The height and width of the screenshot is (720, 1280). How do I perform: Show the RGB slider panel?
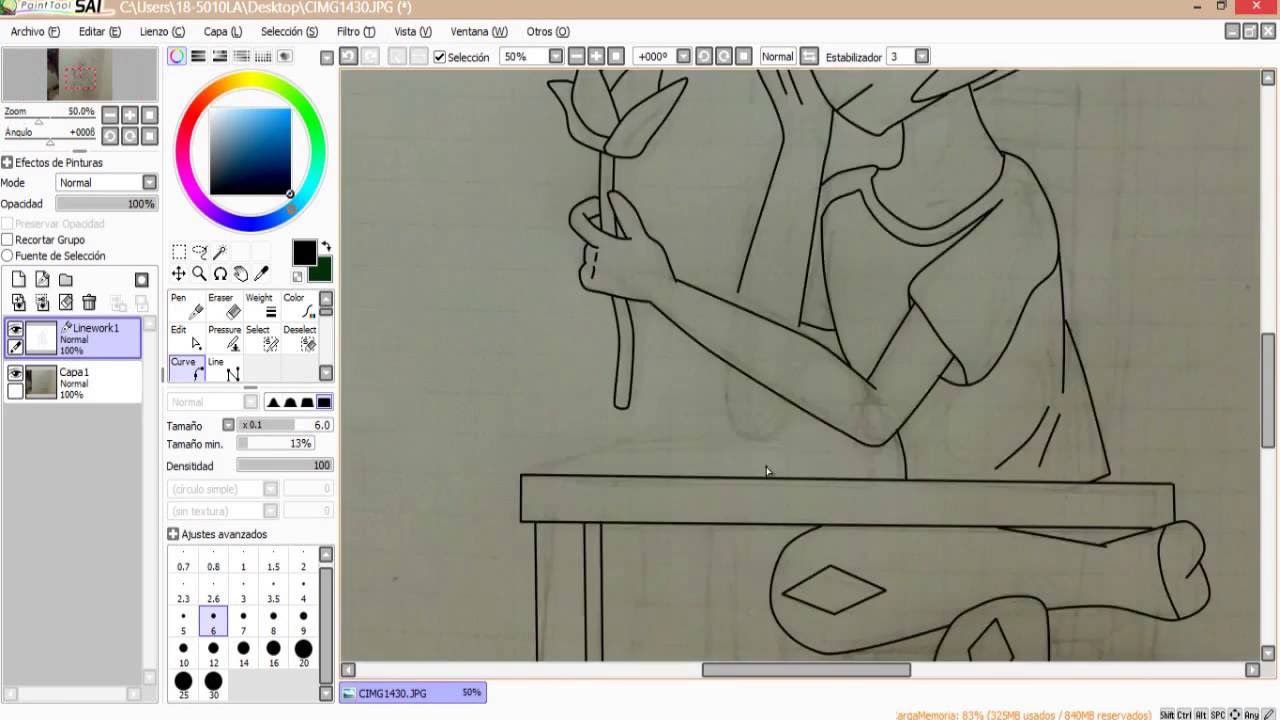198,57
